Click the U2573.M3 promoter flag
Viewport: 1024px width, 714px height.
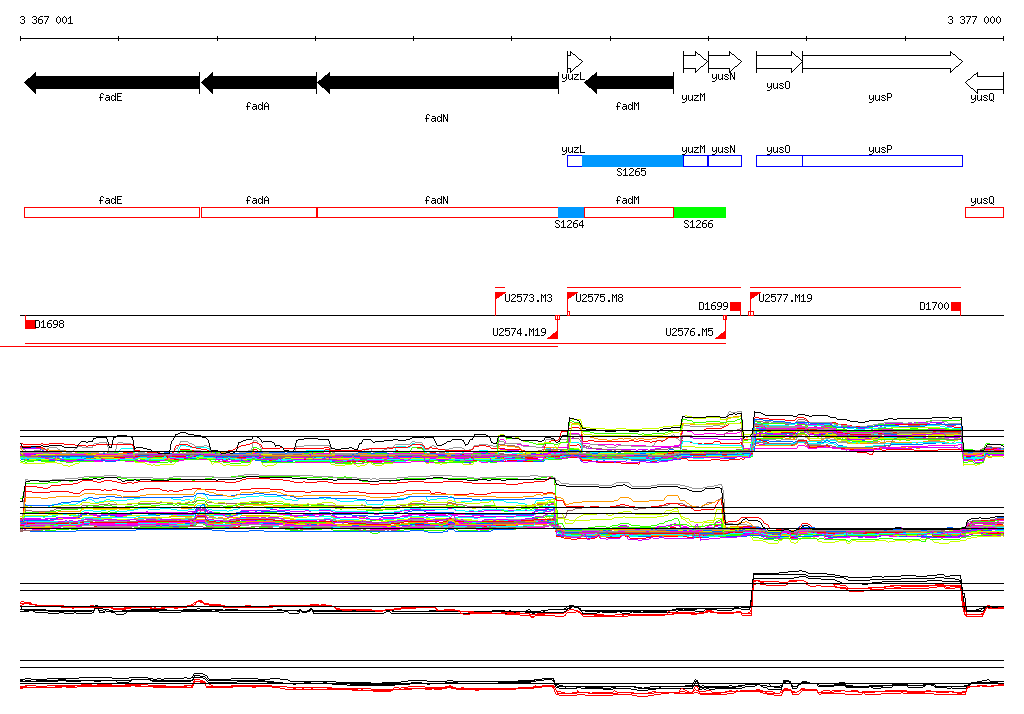500,297
